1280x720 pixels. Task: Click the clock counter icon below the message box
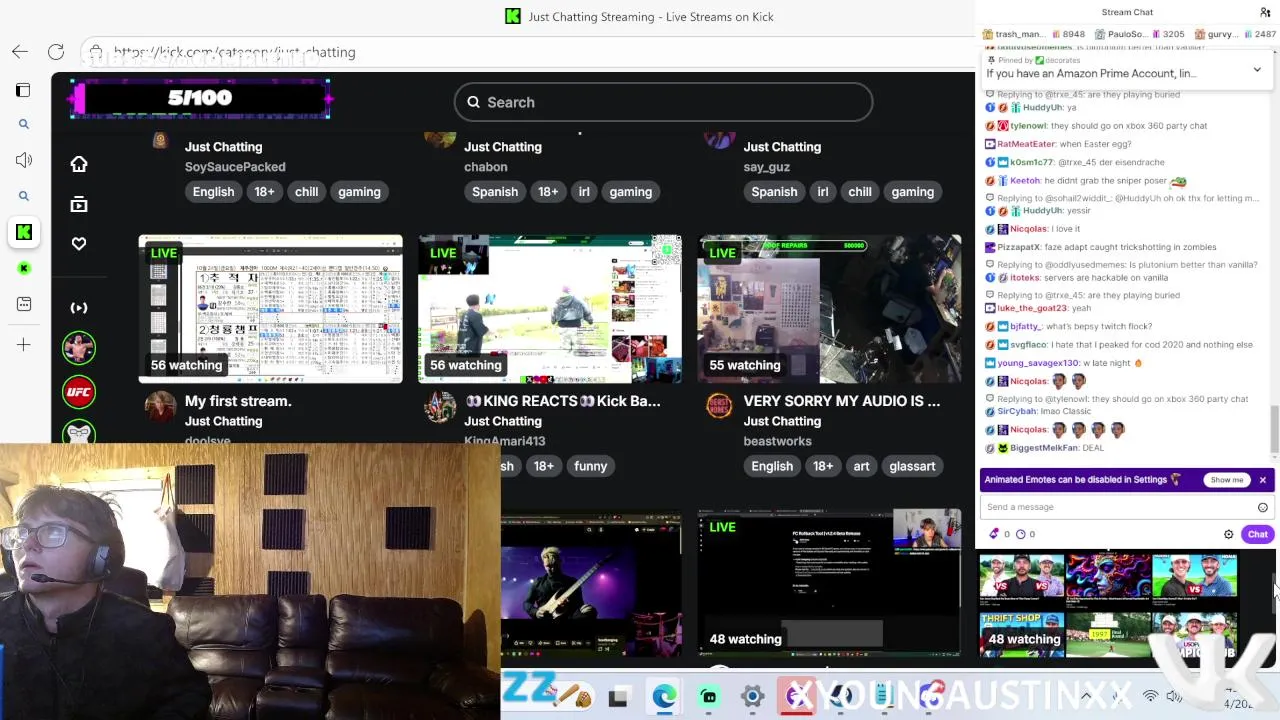click(1021, 534)
